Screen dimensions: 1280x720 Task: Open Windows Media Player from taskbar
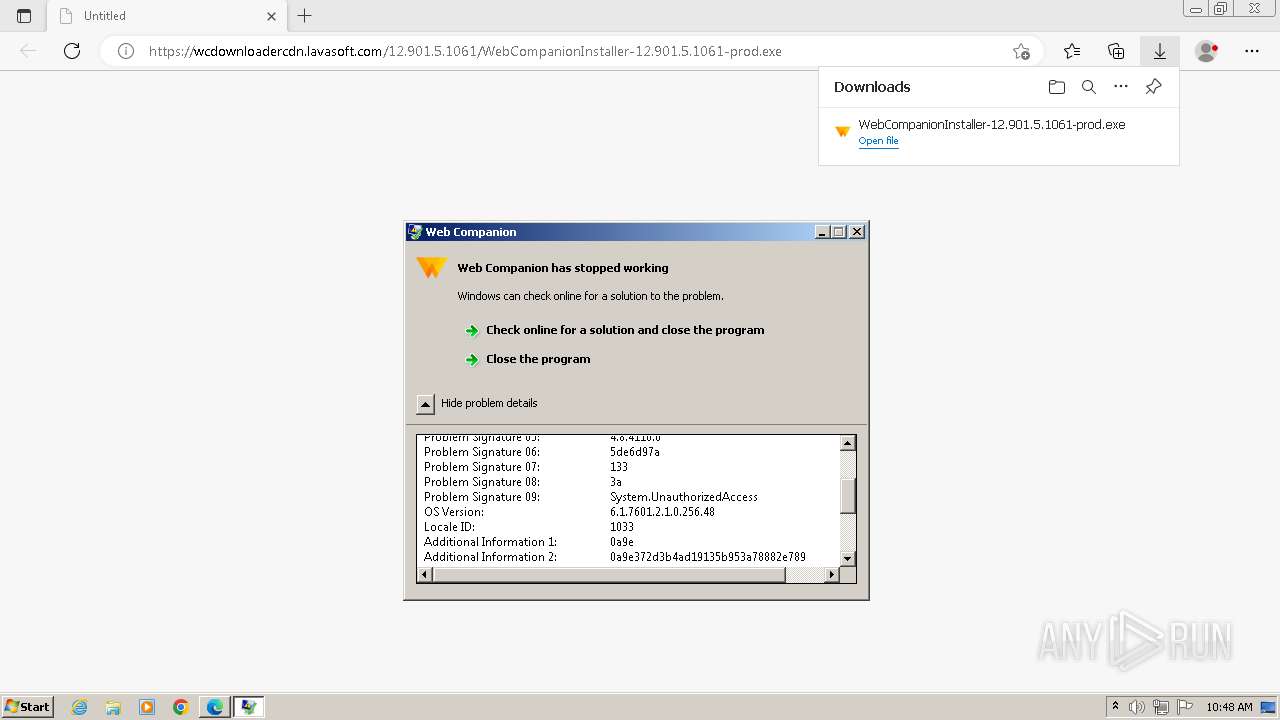tap(147, 707)
